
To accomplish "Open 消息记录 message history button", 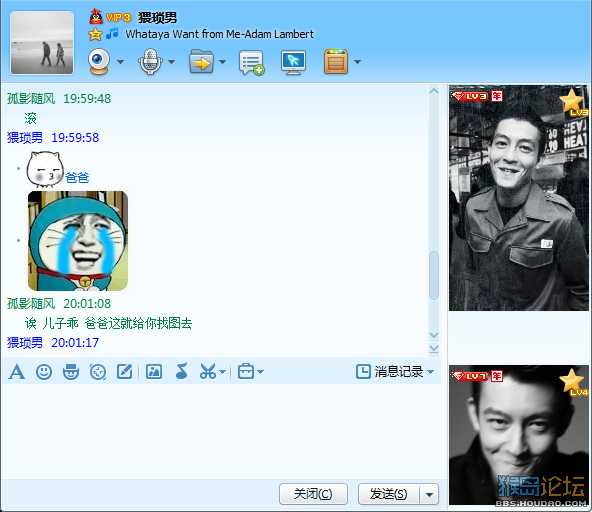I will point(390,372).
